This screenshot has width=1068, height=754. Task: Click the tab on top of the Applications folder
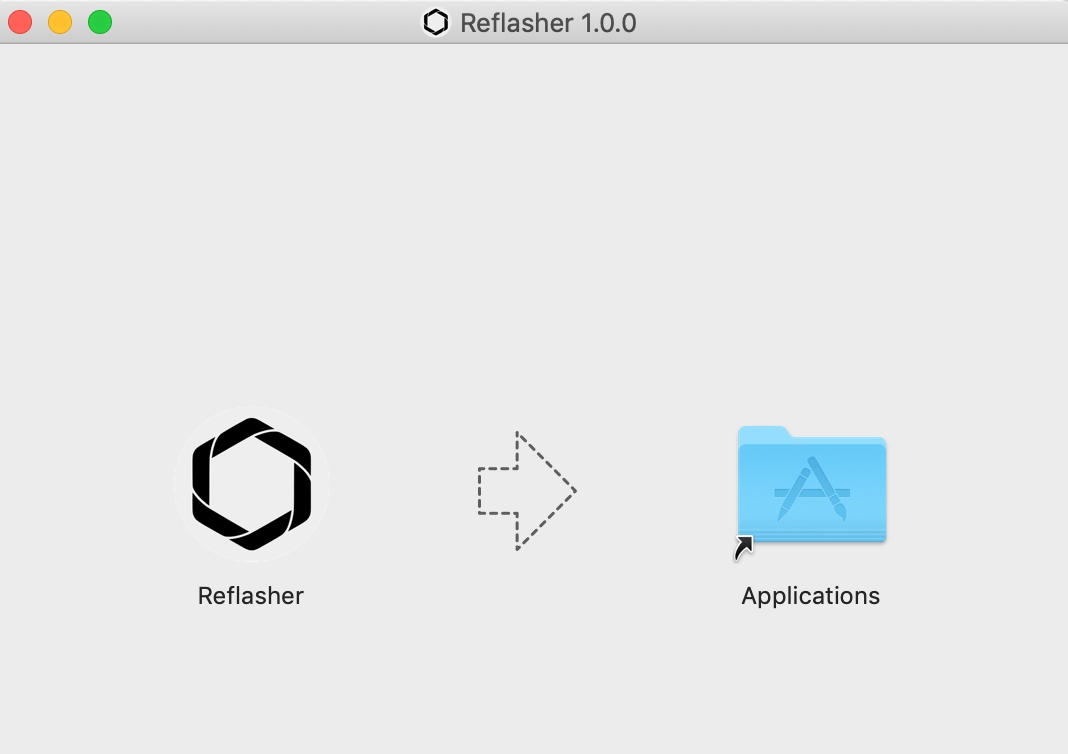pyautogui.click(x=764, y=433)
